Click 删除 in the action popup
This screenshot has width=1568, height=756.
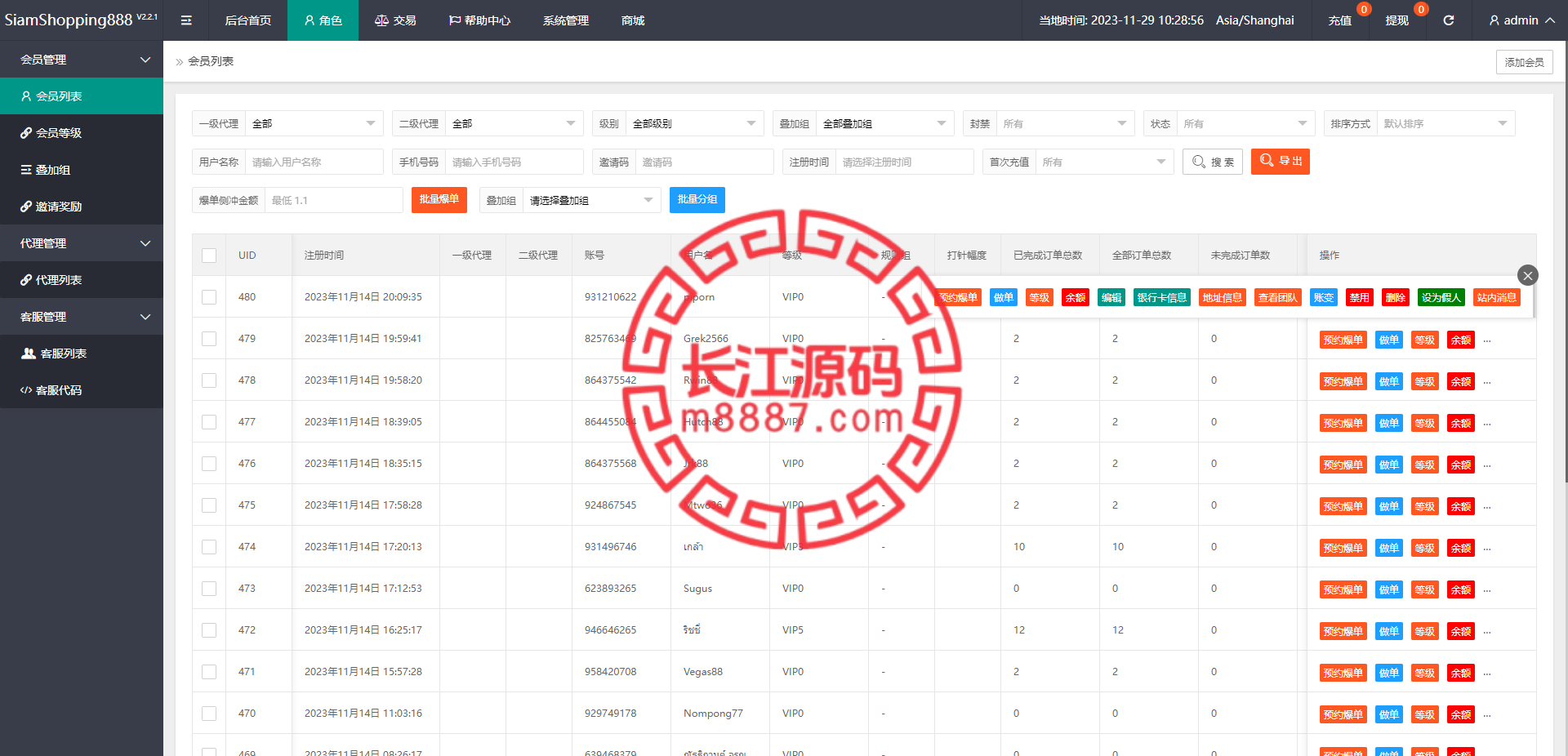1395,297
